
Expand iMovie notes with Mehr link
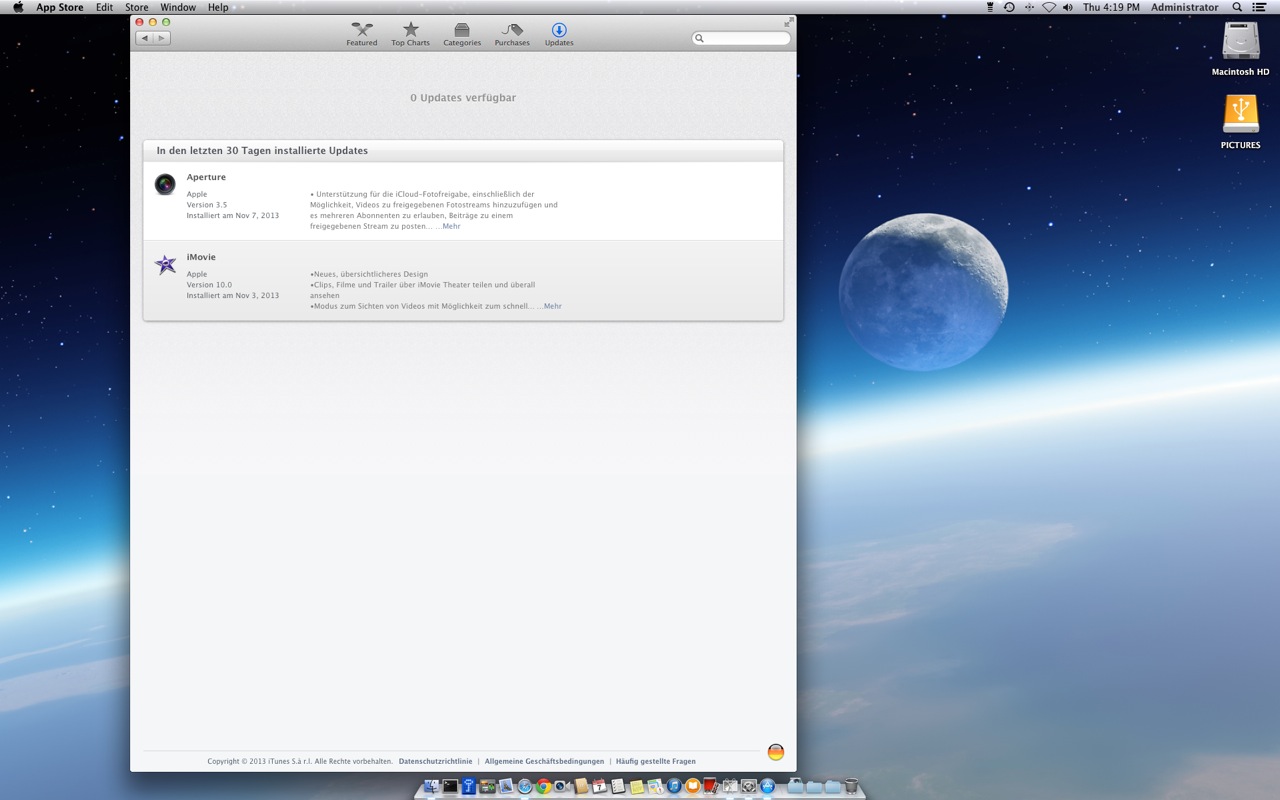[552, 306]
